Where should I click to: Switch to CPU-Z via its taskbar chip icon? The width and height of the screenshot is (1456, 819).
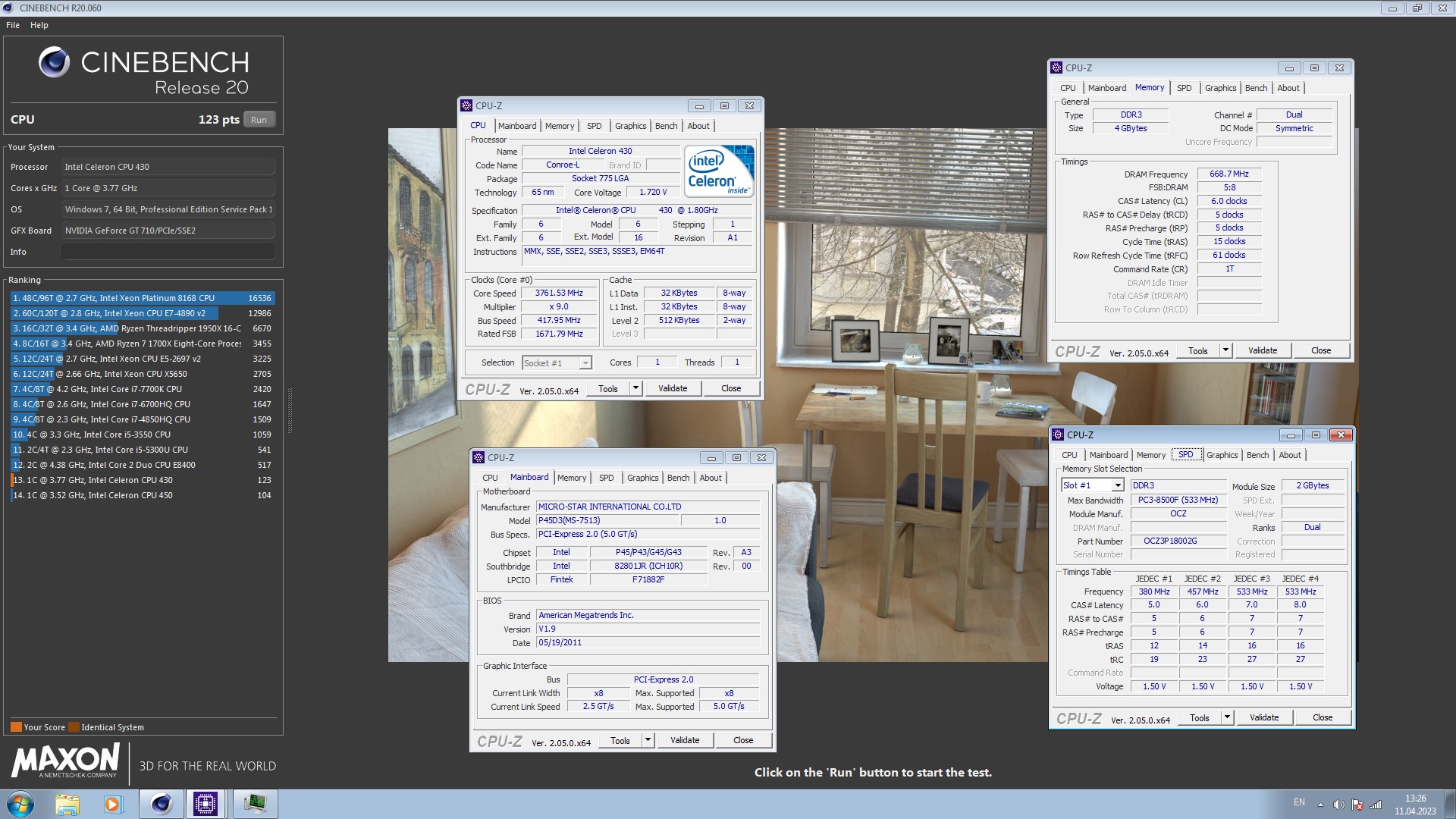[206, 804]
